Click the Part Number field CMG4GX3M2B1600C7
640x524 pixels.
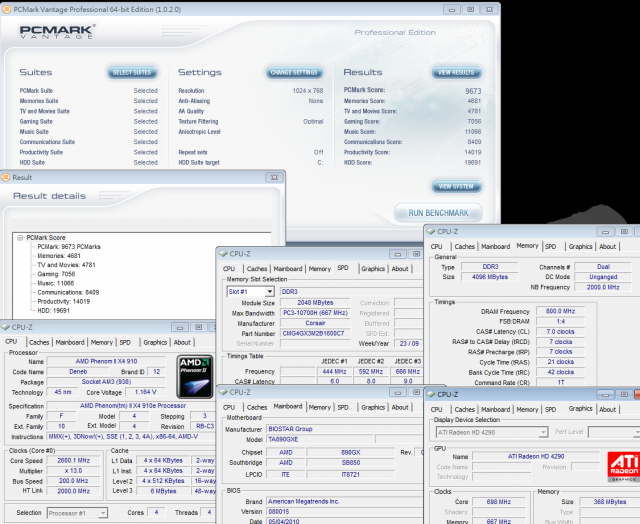tap(315, 333)
